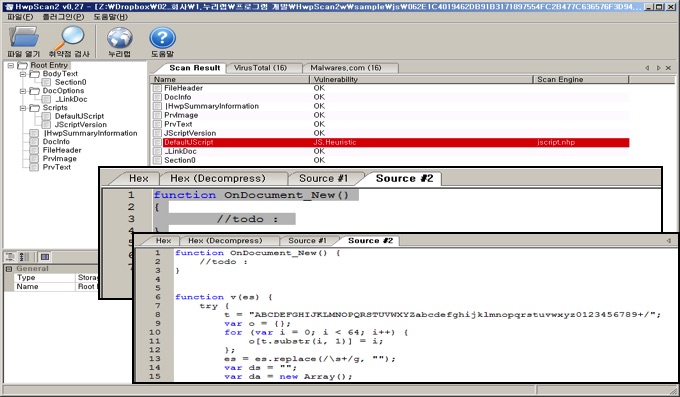Select DocInfo in the tree
The height and width of the screenshot is (397, 680).
56,142
